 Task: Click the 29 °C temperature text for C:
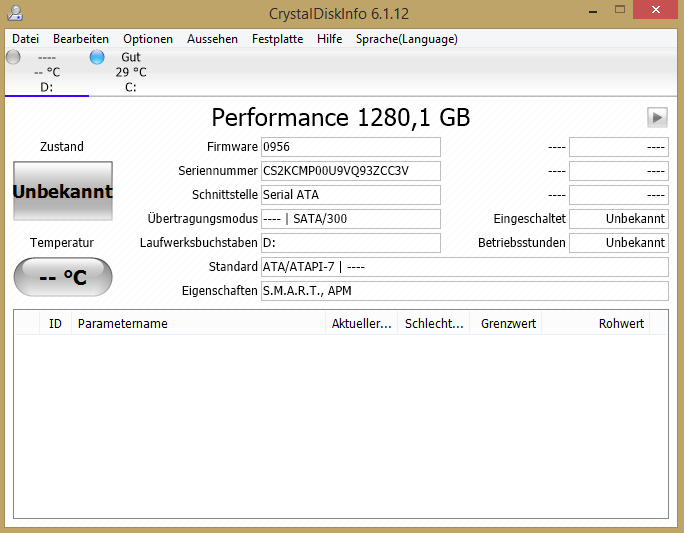click(x=131, y=72)
